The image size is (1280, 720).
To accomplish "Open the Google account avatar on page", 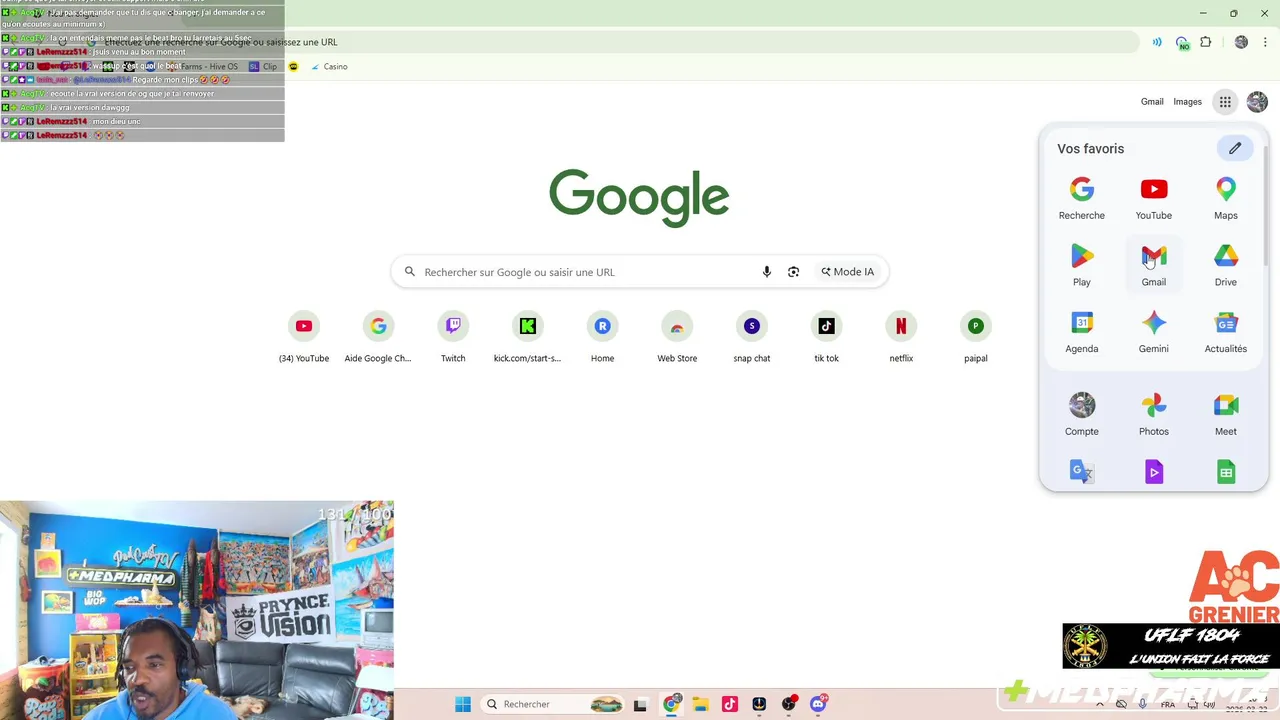I will (1257, 101).
